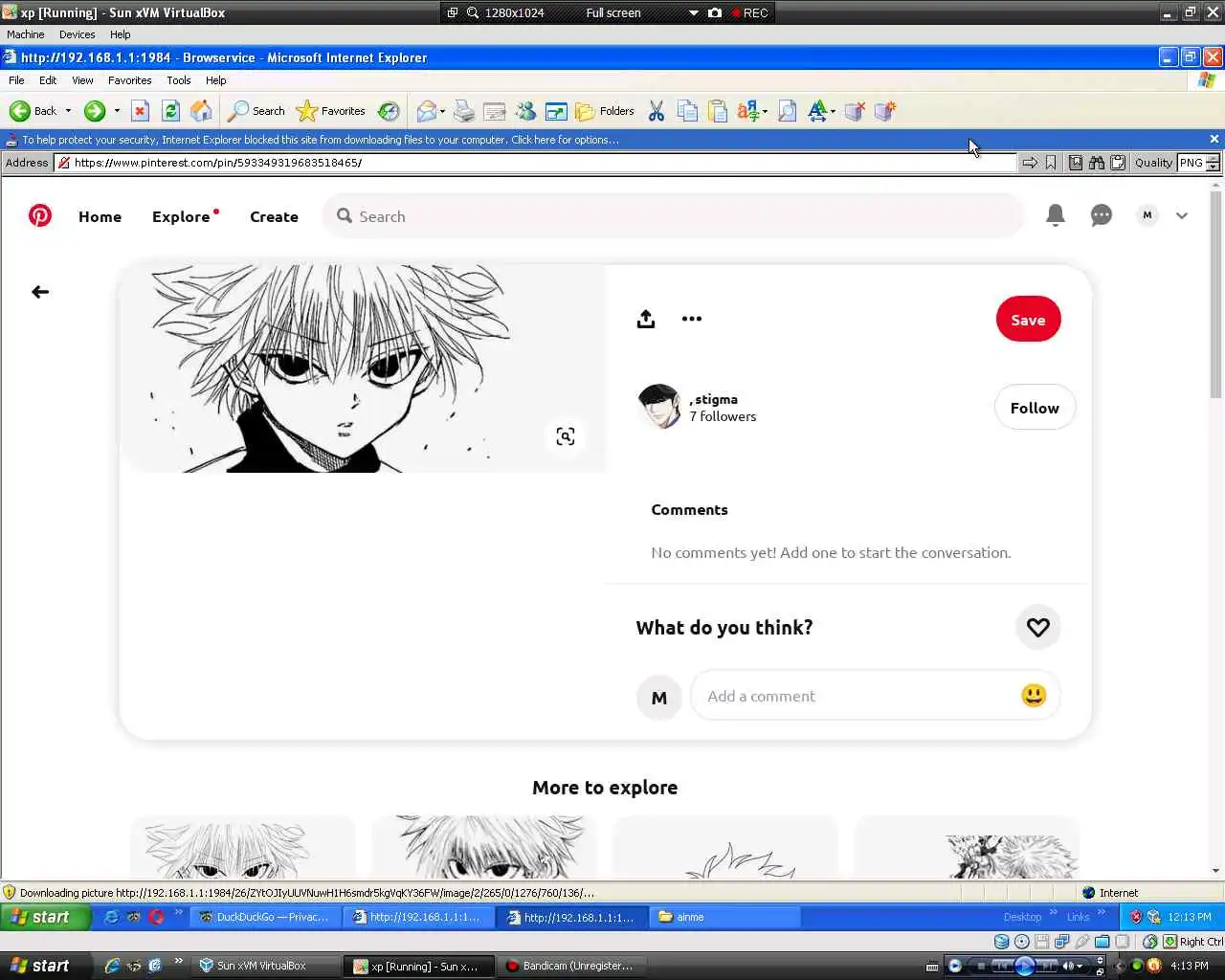This screenshot has height=980, width=1225.
Task: Open the Folders toolbar button
Action: (x=605, y=111)
